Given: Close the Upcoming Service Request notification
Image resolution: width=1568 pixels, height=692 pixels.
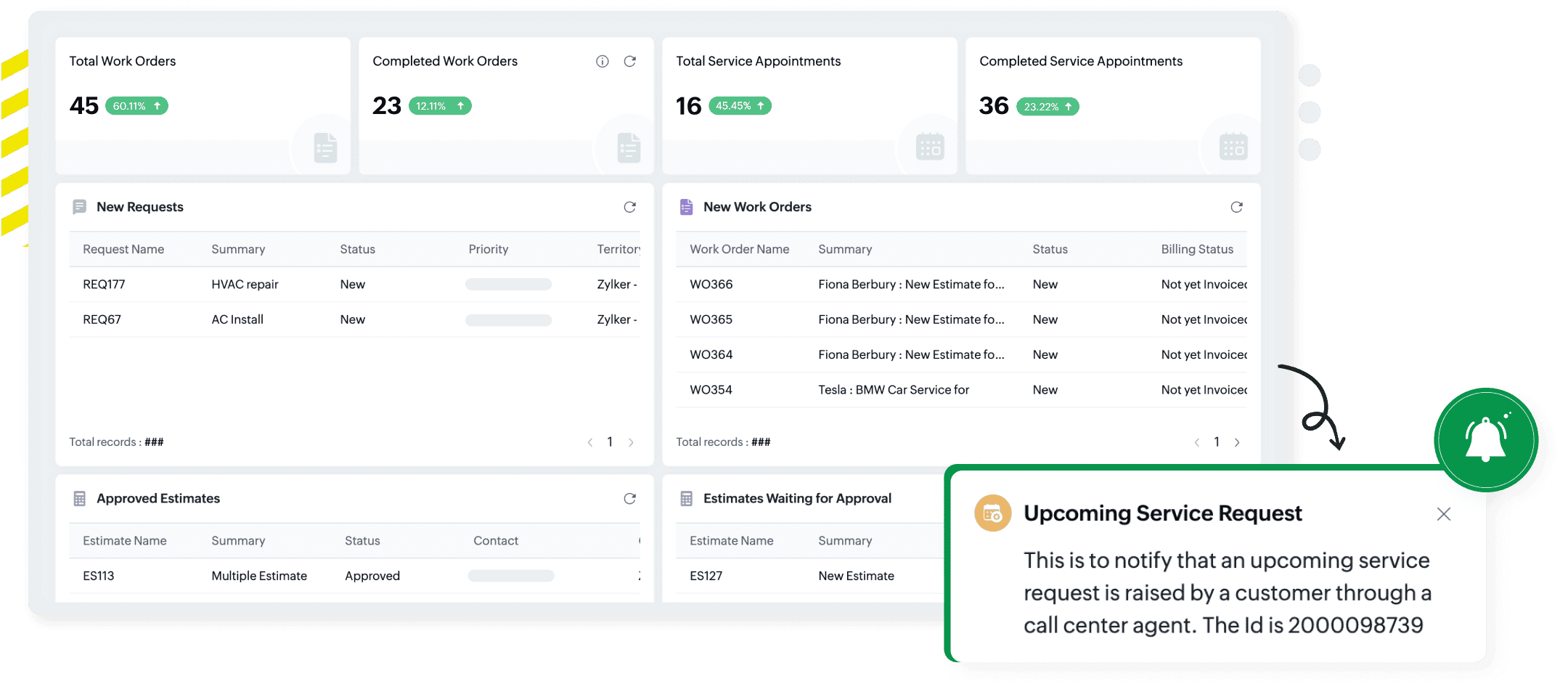Looking at the screenshot, I should (1443, 514).
